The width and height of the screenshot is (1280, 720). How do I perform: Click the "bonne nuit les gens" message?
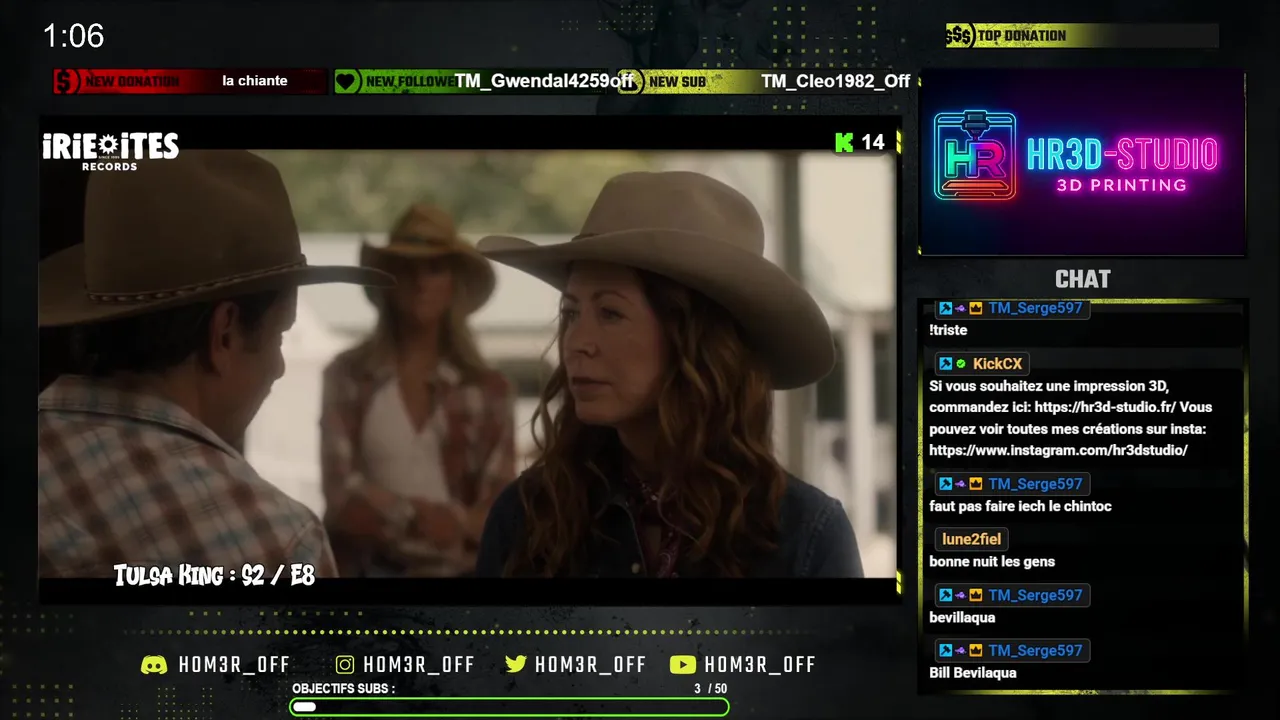(992, 562)
